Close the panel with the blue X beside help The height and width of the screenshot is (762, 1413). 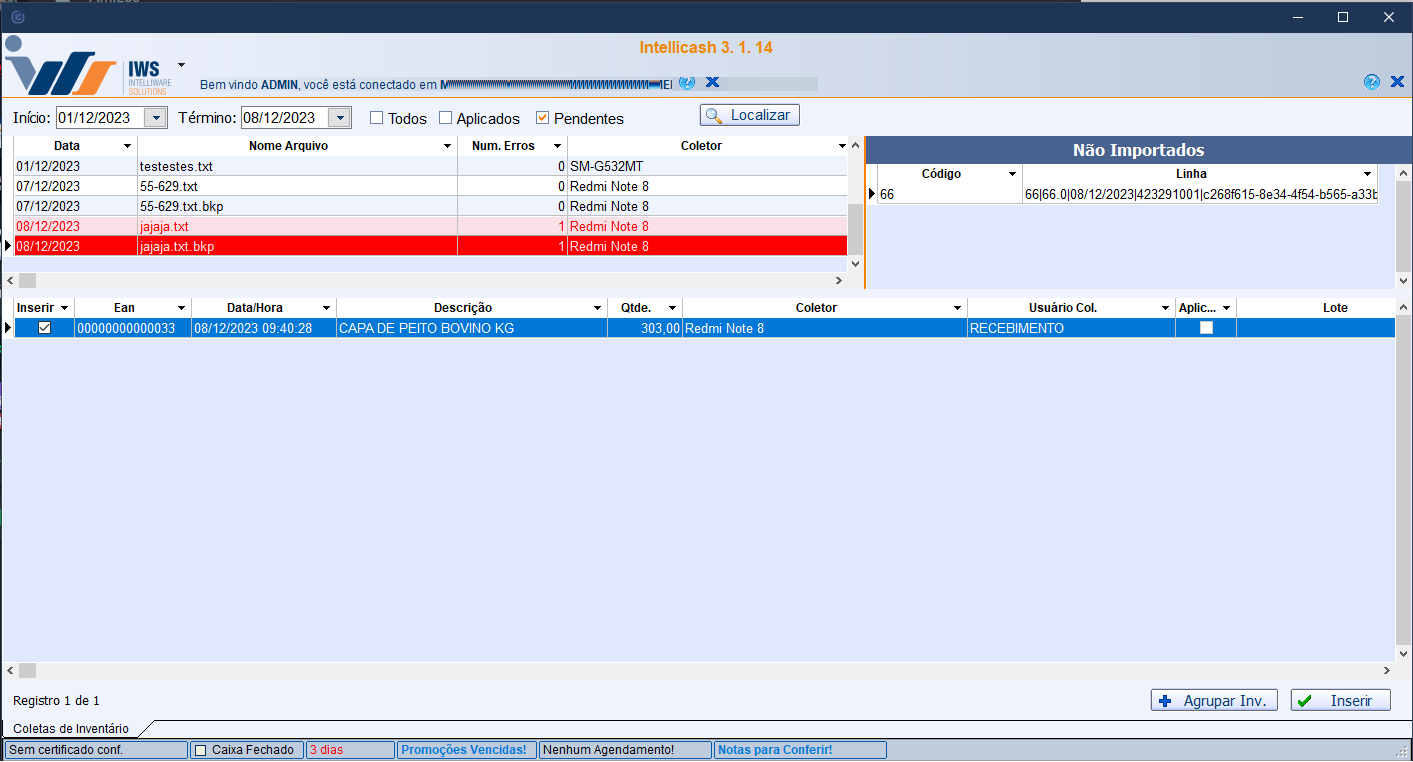[x=1397, y=82]
